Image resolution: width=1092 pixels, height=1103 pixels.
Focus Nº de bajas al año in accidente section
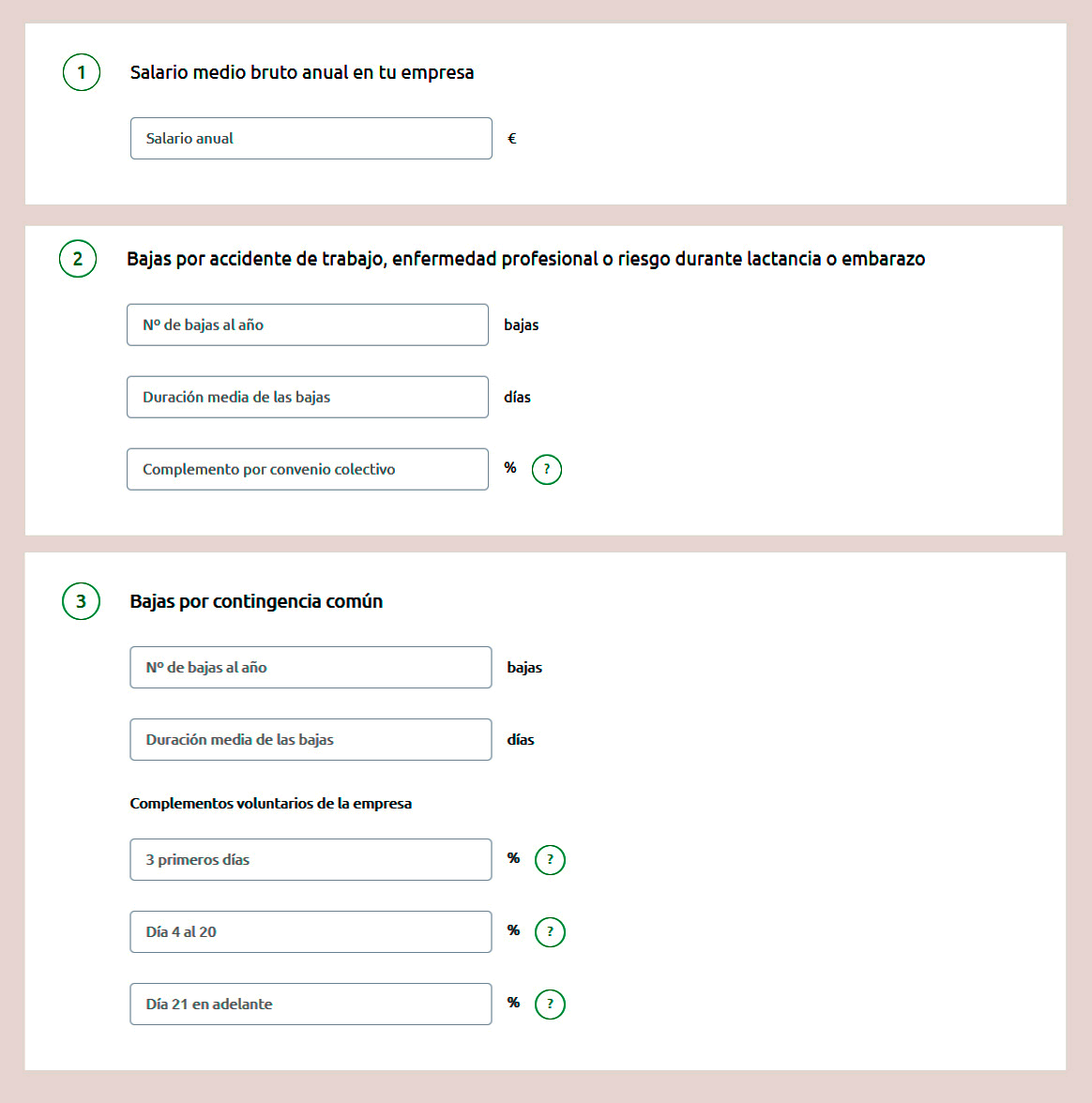[308, 325]
